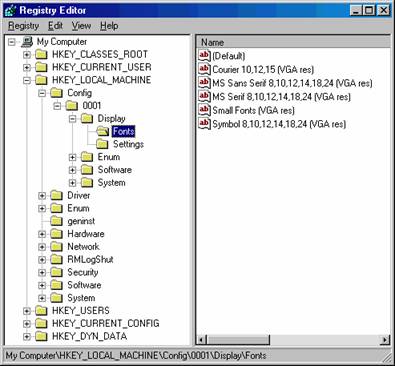Screen dimensions: 395x366
Task: Collapse the My Computer root node
Action: [x=12, y=42]
